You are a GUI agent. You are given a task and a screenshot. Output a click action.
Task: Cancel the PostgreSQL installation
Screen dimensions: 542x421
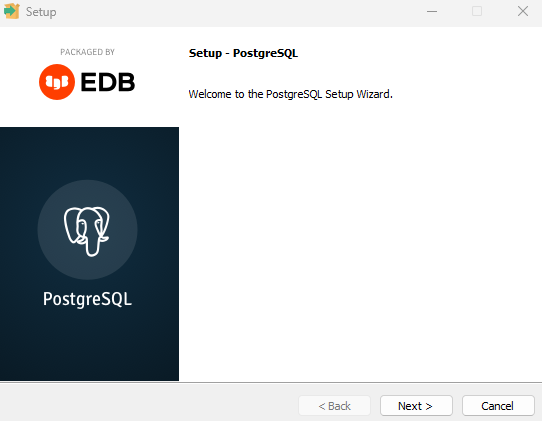pos(498,405)
